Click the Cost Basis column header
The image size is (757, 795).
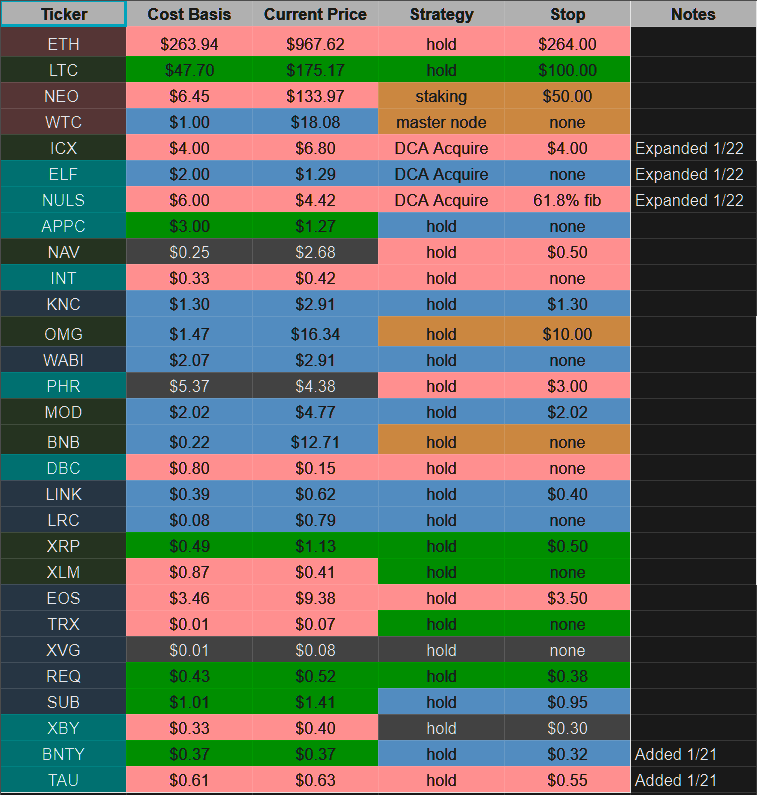(189, 14)
